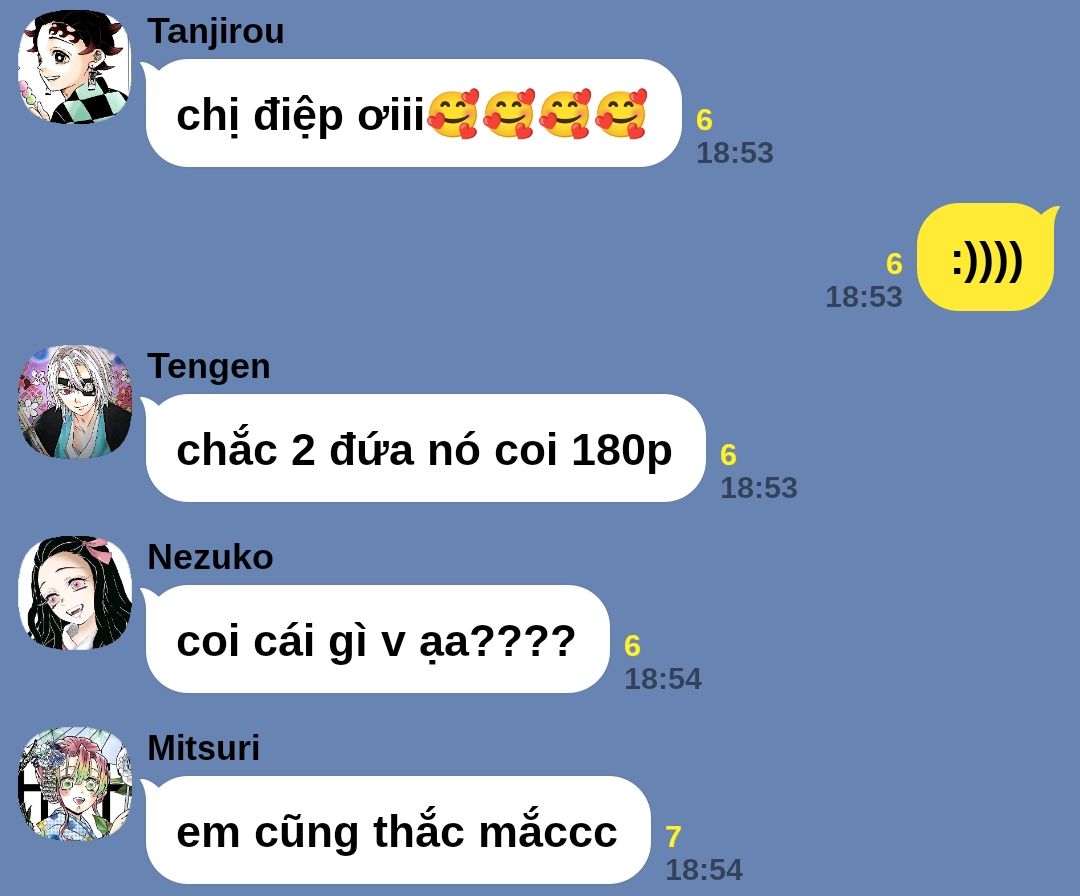Click last hearts emoji in Tanjirou's message

tap(621, 114)
